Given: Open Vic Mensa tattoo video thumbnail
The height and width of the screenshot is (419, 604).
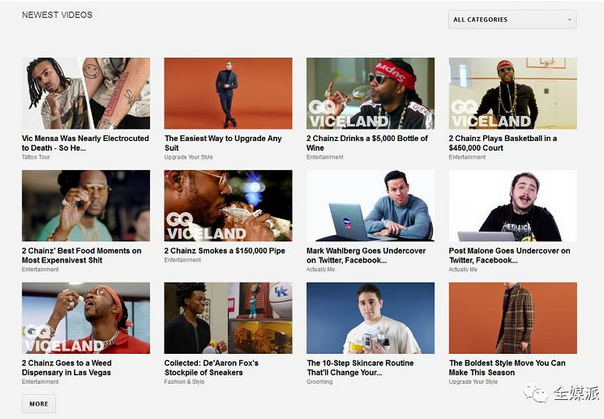Looking at the screenshot, I should [x=86, y=93].
